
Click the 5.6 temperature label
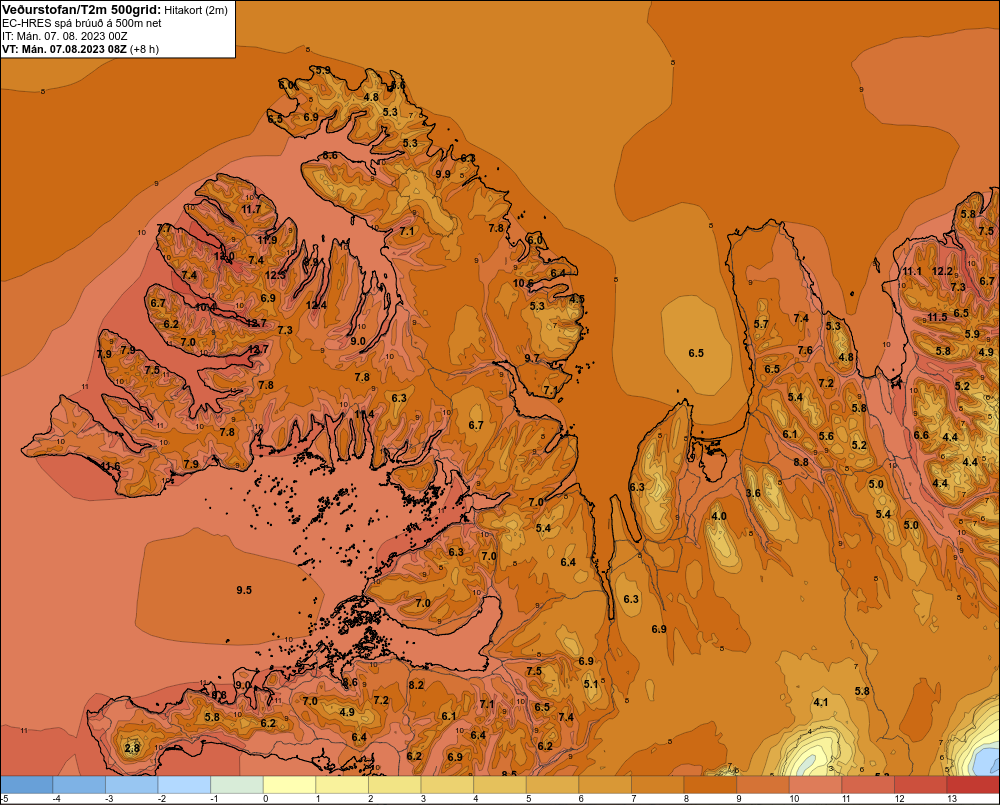(x=826, y=436)
